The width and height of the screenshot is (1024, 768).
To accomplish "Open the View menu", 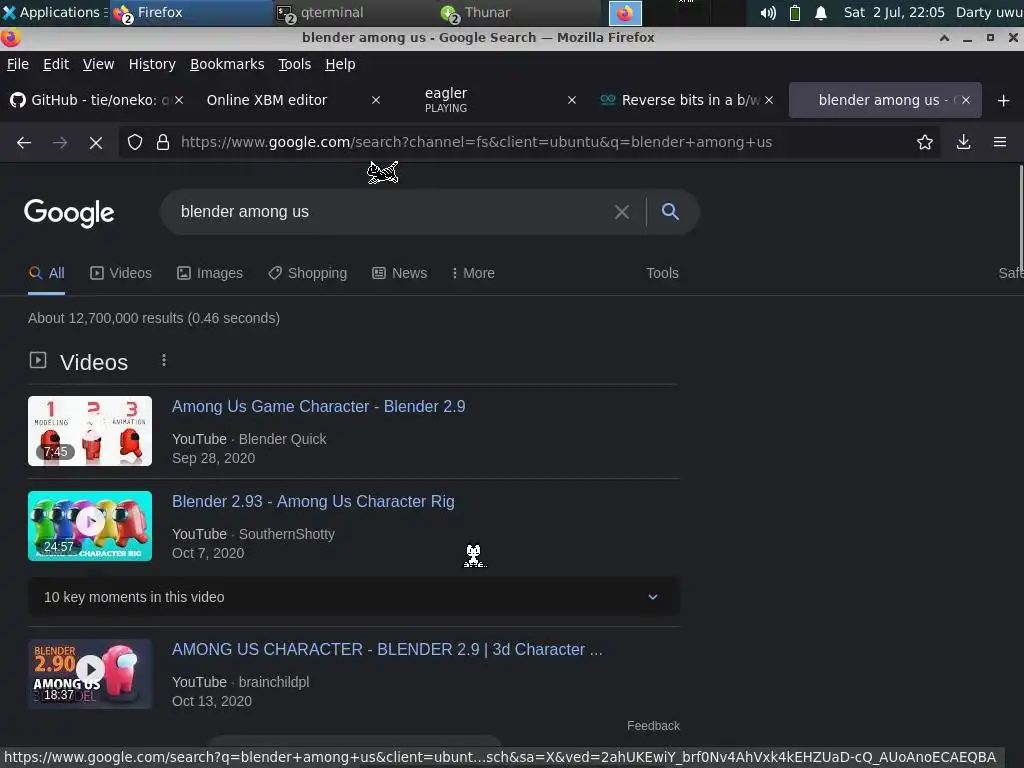I will pyautogui.click(x=98, y=64).
